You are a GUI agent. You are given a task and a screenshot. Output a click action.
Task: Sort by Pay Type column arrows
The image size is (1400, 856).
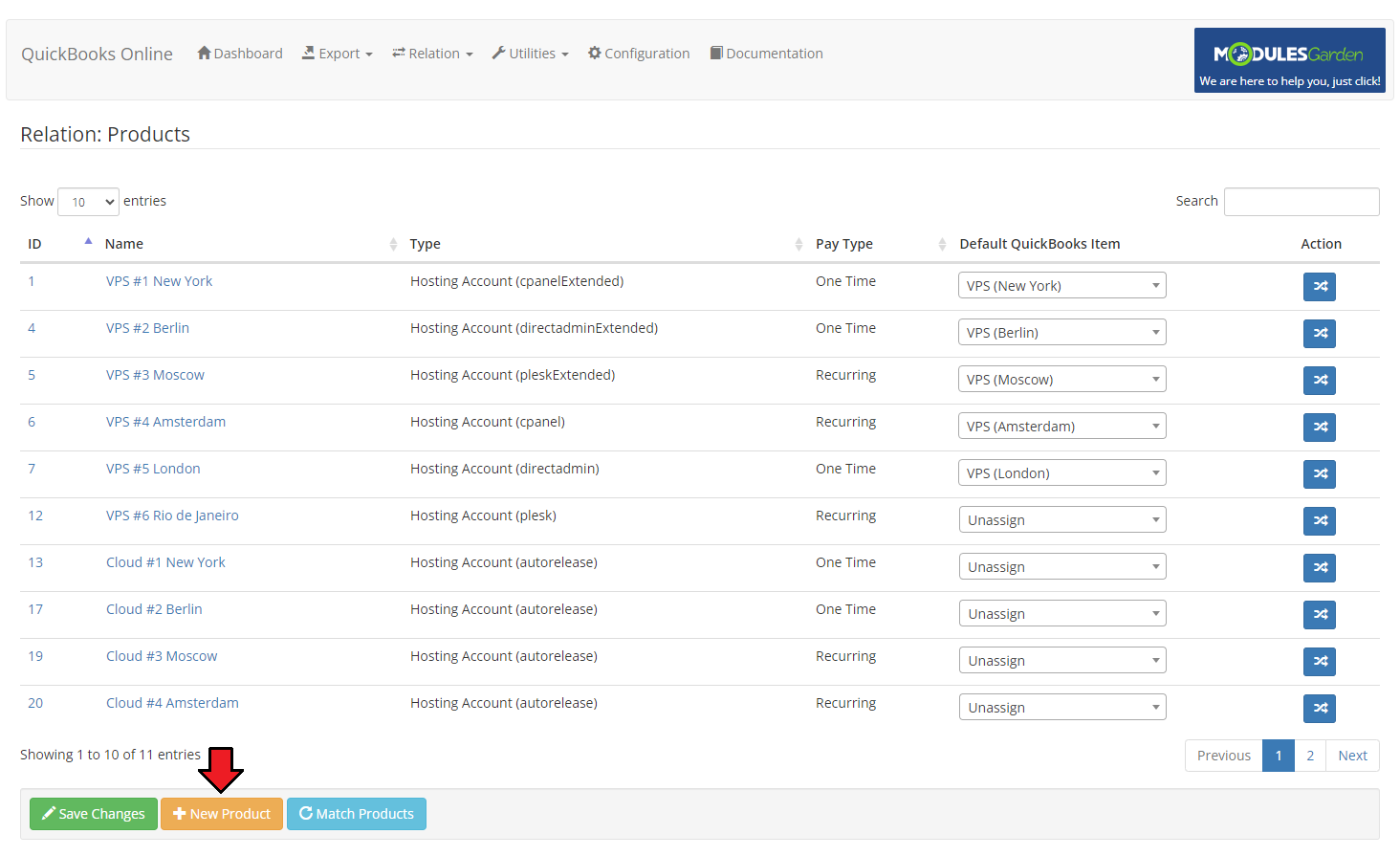(x=942, y=244)
